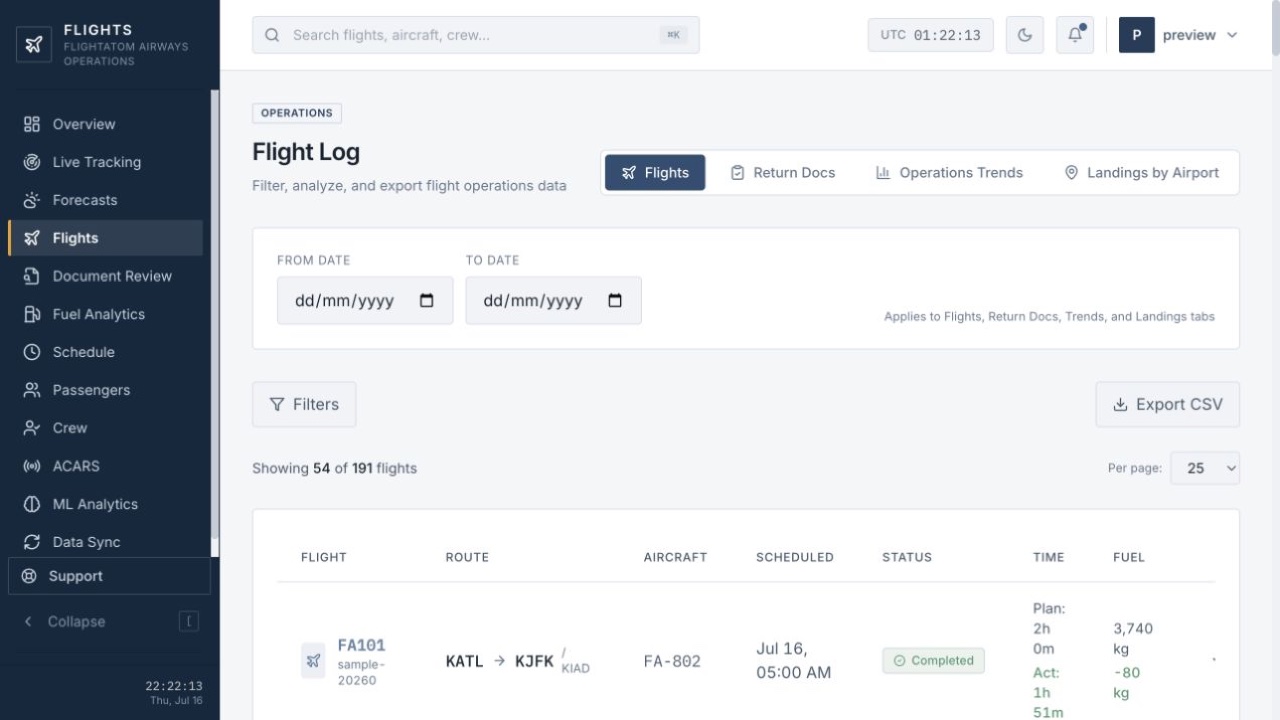Click the search magnifier icon
Screen dimensions: 1280x720
pos(272,35)
